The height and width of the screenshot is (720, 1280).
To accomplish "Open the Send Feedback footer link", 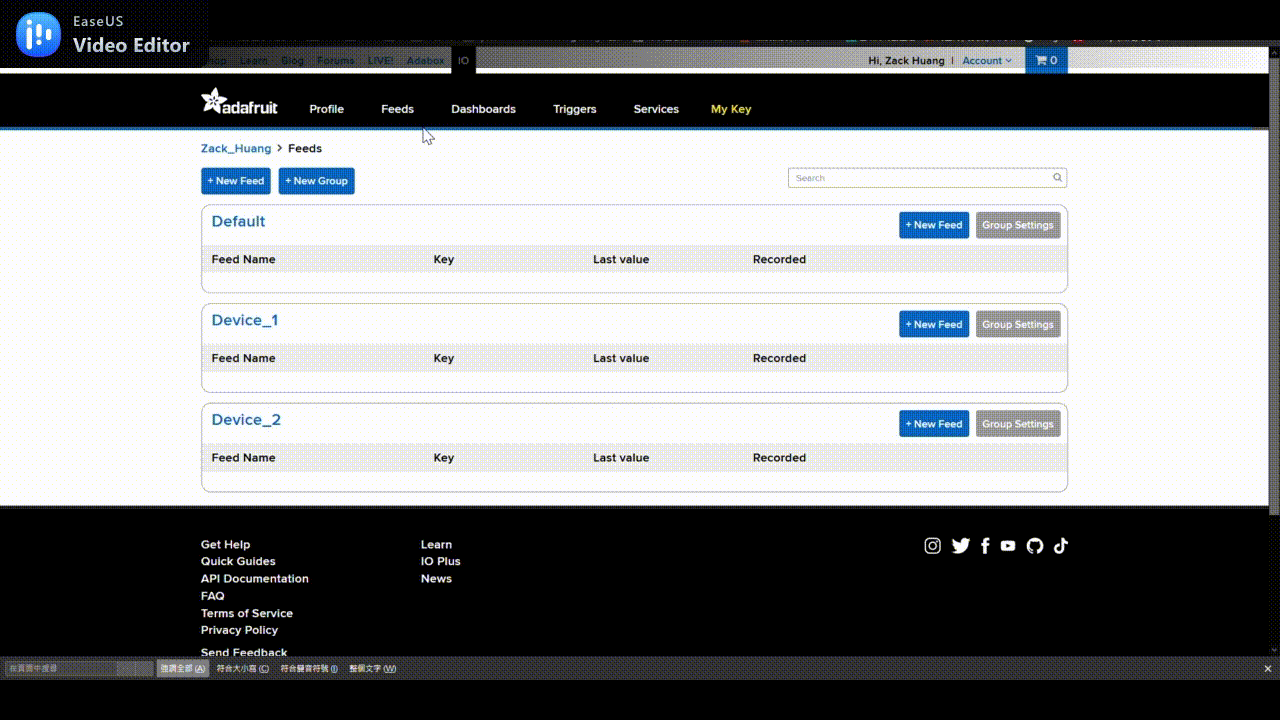I will coord(244,652).
